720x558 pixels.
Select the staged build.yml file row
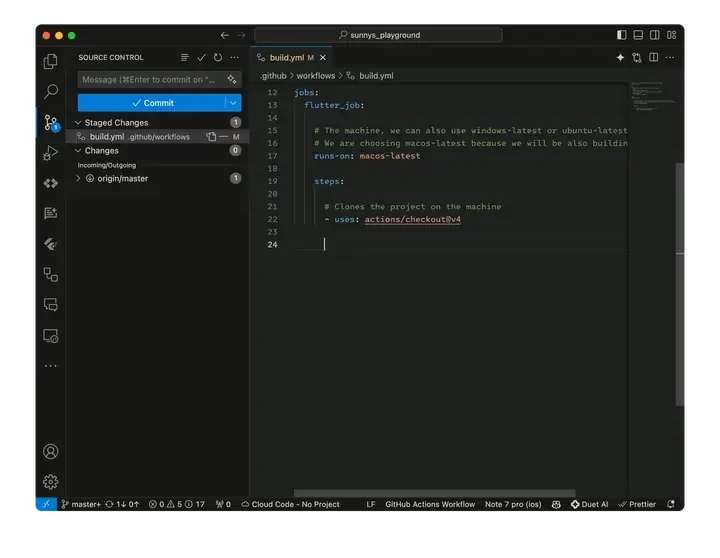click(158, 136)
